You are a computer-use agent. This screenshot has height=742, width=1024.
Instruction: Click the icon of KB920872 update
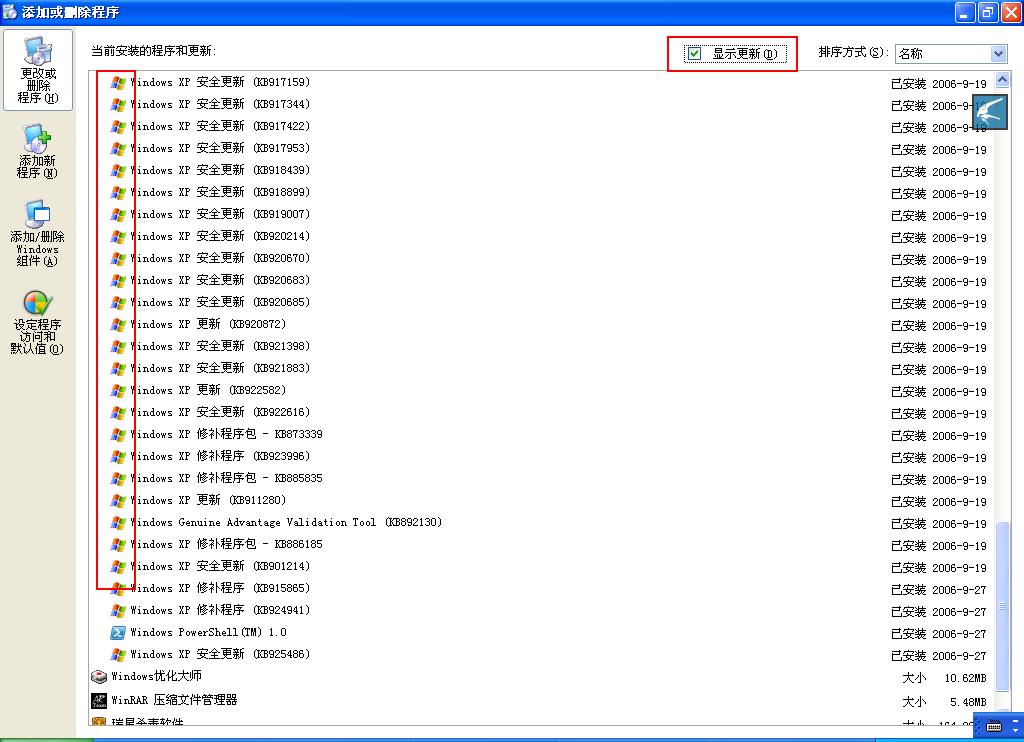tap(118, 325)
